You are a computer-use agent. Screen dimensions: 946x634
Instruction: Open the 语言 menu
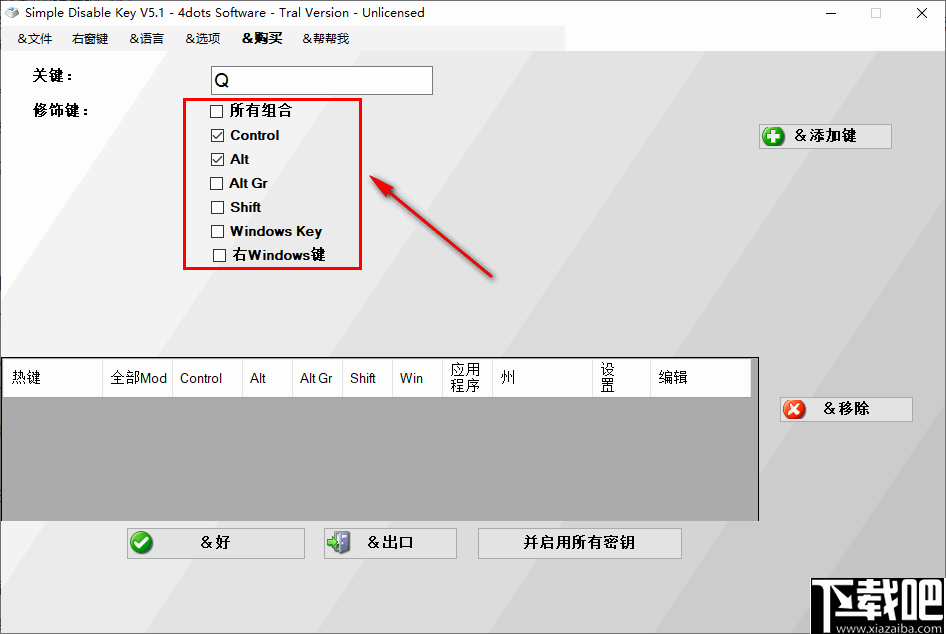146,38
